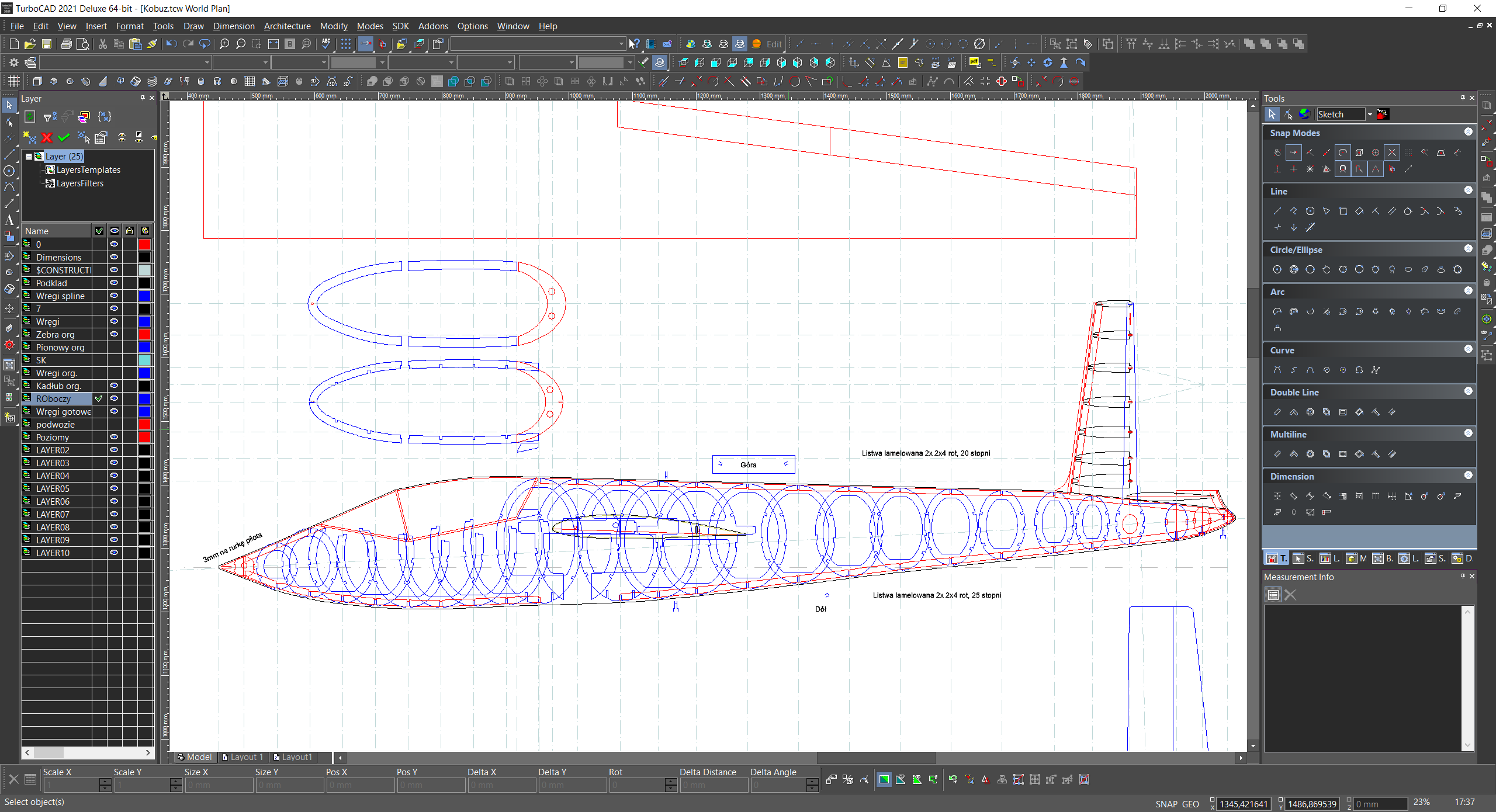Viewport: 1496px width, 812px height.
Task: Click the first Bezier curve tool under Curve
Action: click(x=1277, y=370)
